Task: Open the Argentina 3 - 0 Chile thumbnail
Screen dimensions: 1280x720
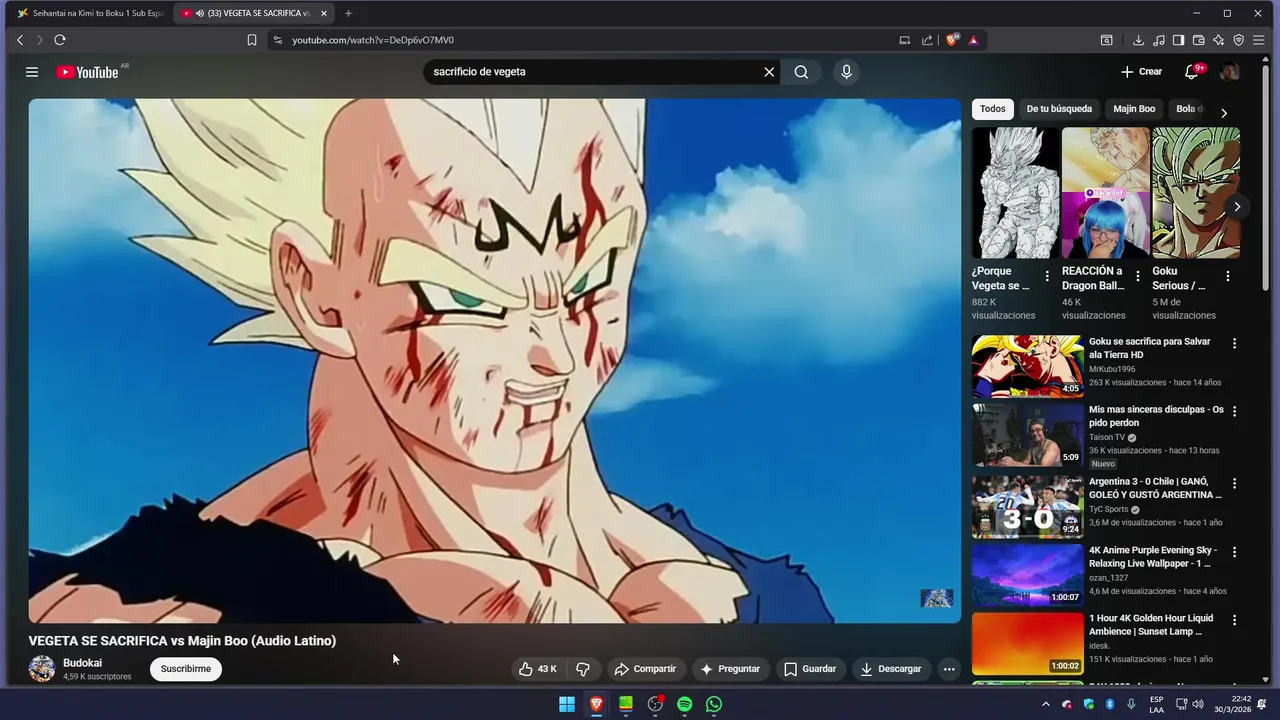Action: [1027, 507]
